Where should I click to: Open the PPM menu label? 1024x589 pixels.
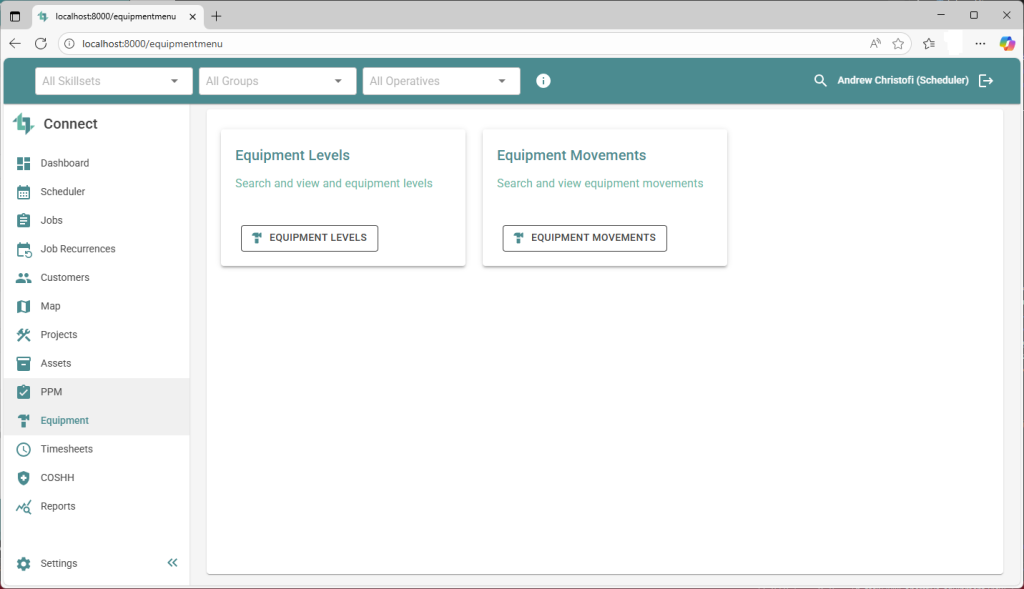[51, 392]
